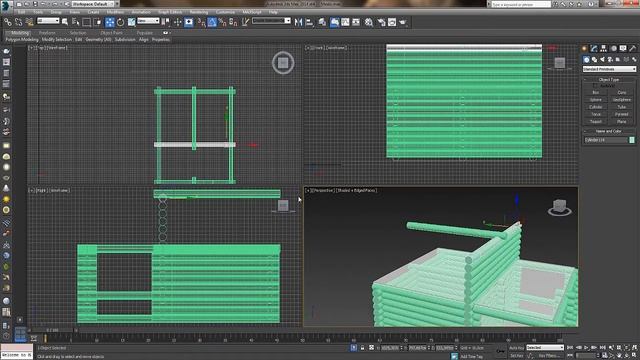Toggle the Selection Lock padlock
Viewport: 640px width, 360px height.
362,348
